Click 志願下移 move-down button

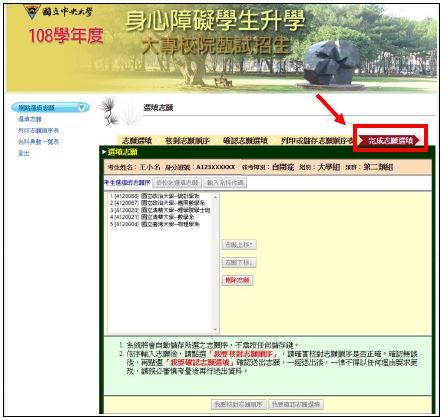(x=239, y=263)
